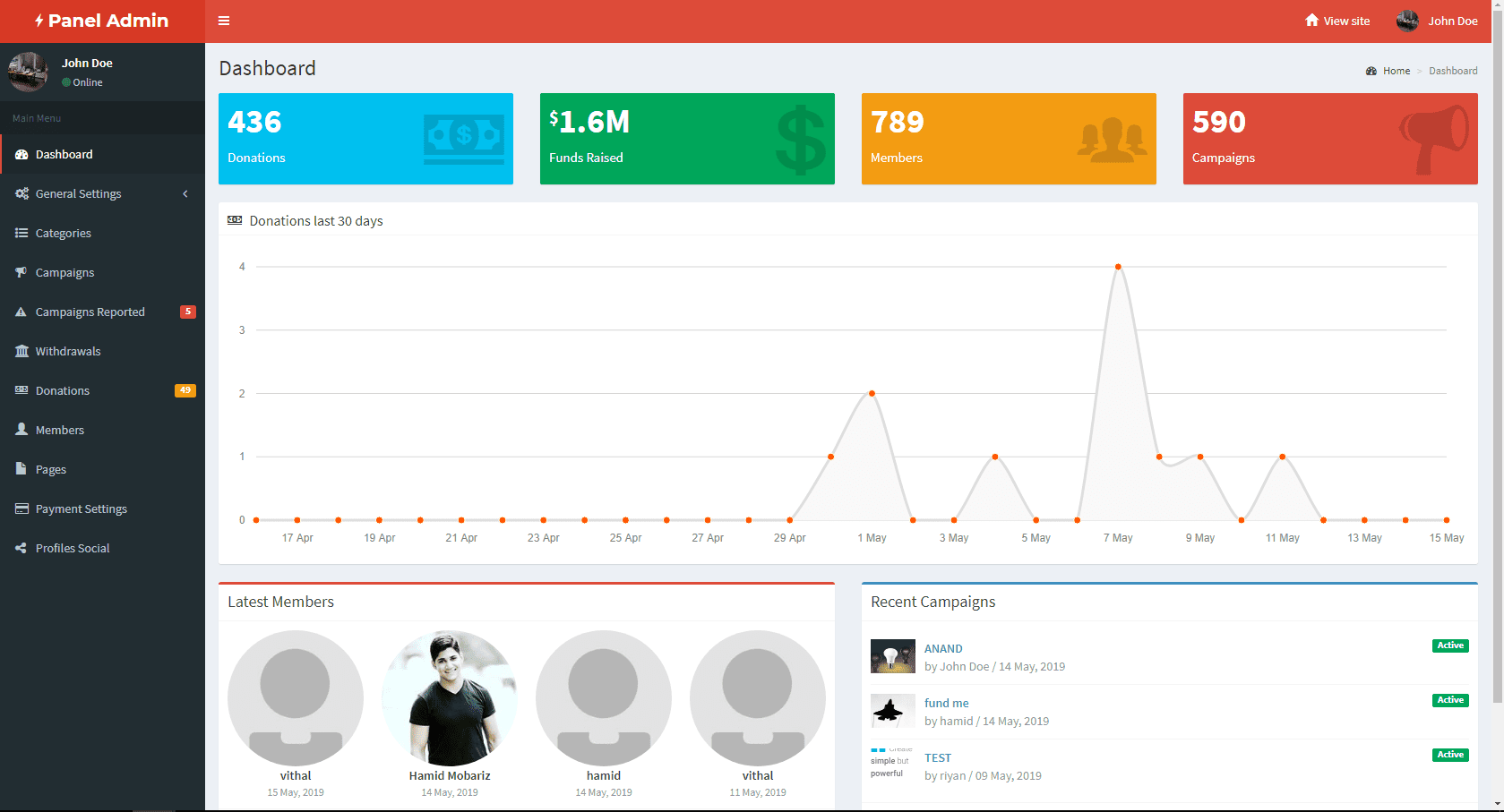This screenshot has height=812, width=1504.
Task: Click the View site home icon
Action: tap(1311, 21)
